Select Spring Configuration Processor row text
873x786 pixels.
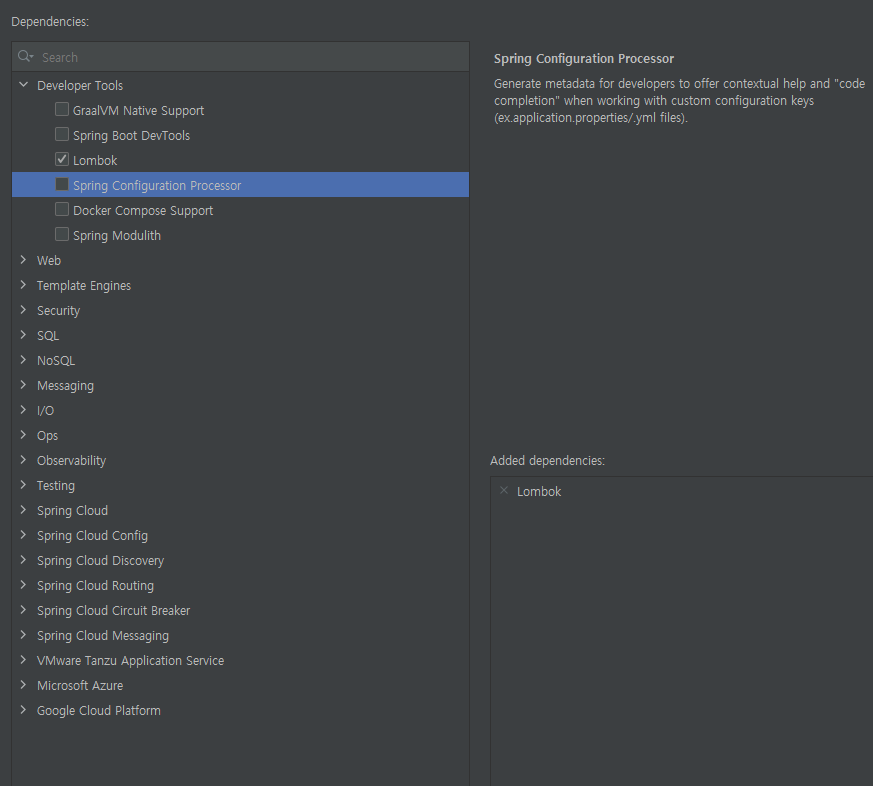tap(157, 186)
